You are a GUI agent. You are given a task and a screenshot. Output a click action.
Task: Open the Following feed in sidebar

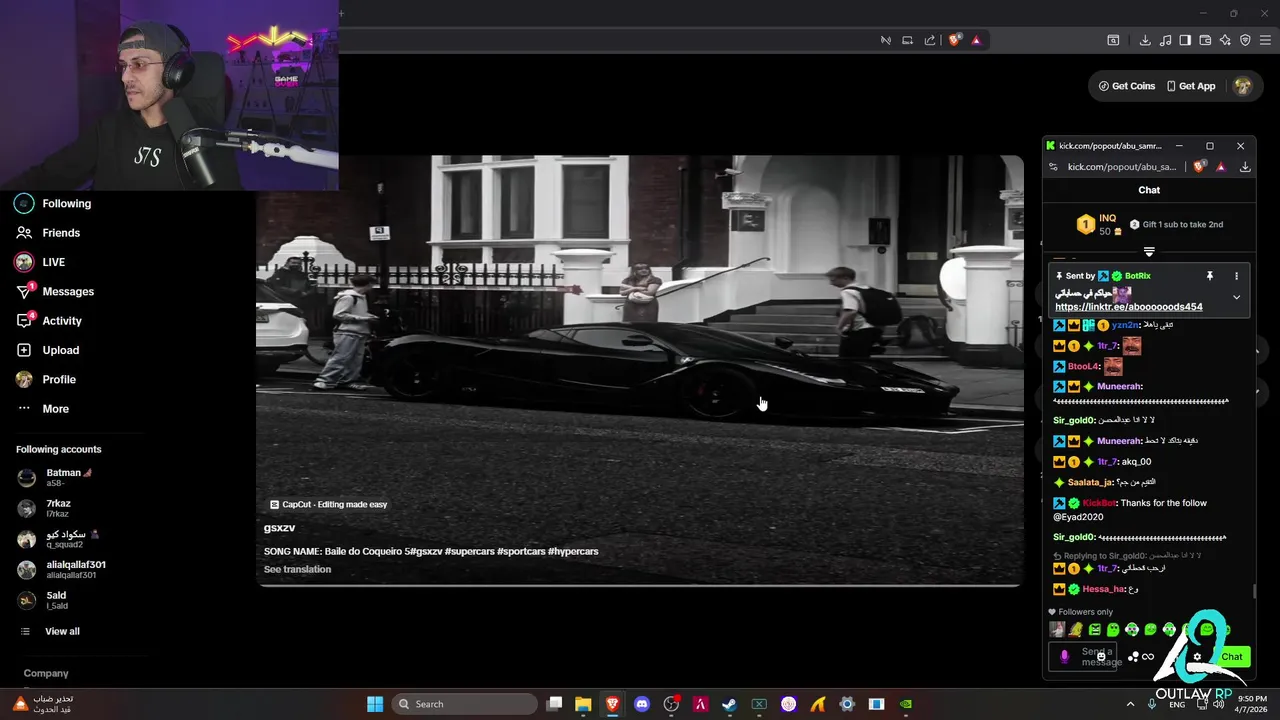coord(54,203)
